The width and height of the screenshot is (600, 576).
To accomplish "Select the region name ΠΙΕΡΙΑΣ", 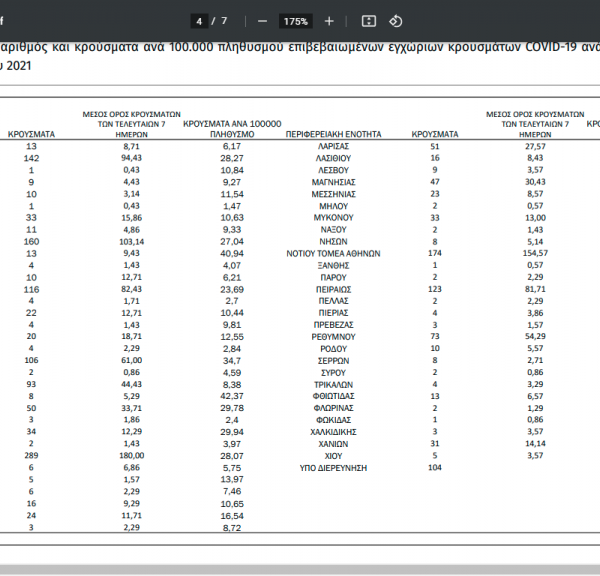I will coord(333,313).
